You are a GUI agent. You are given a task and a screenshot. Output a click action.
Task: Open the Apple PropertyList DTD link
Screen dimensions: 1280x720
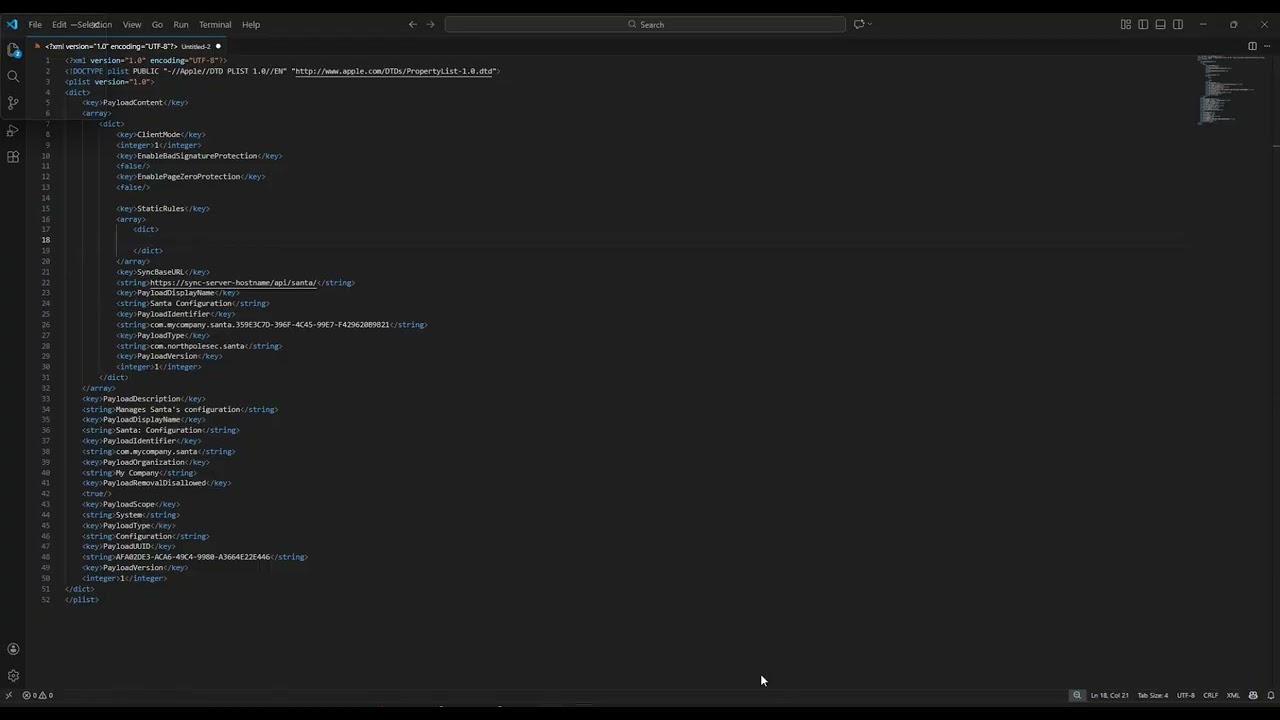pos(394,71)
